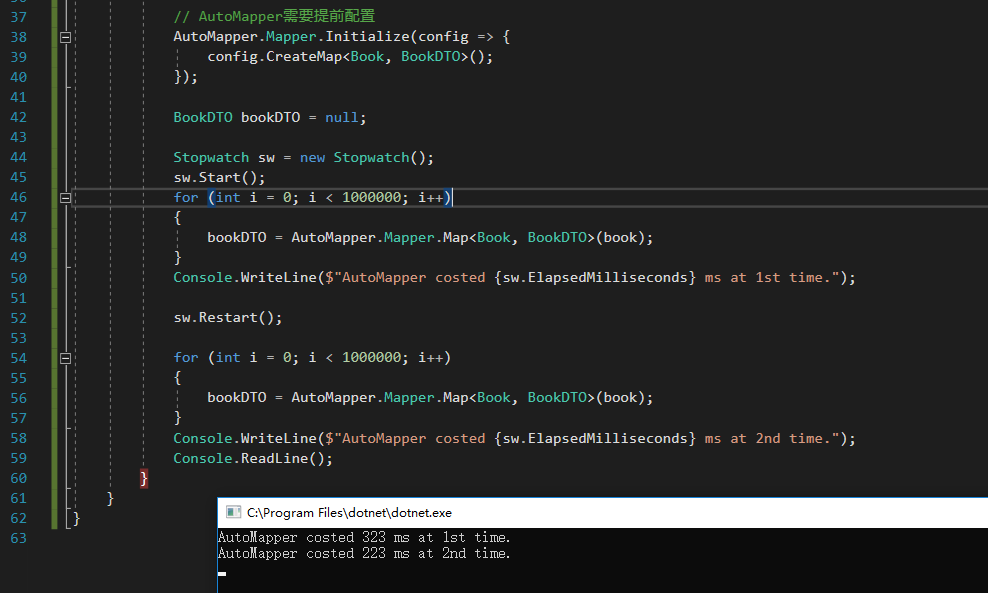Collapse the first for loop on line 46
The height and width of the screenshot is (593, 988).
(65, 198)
